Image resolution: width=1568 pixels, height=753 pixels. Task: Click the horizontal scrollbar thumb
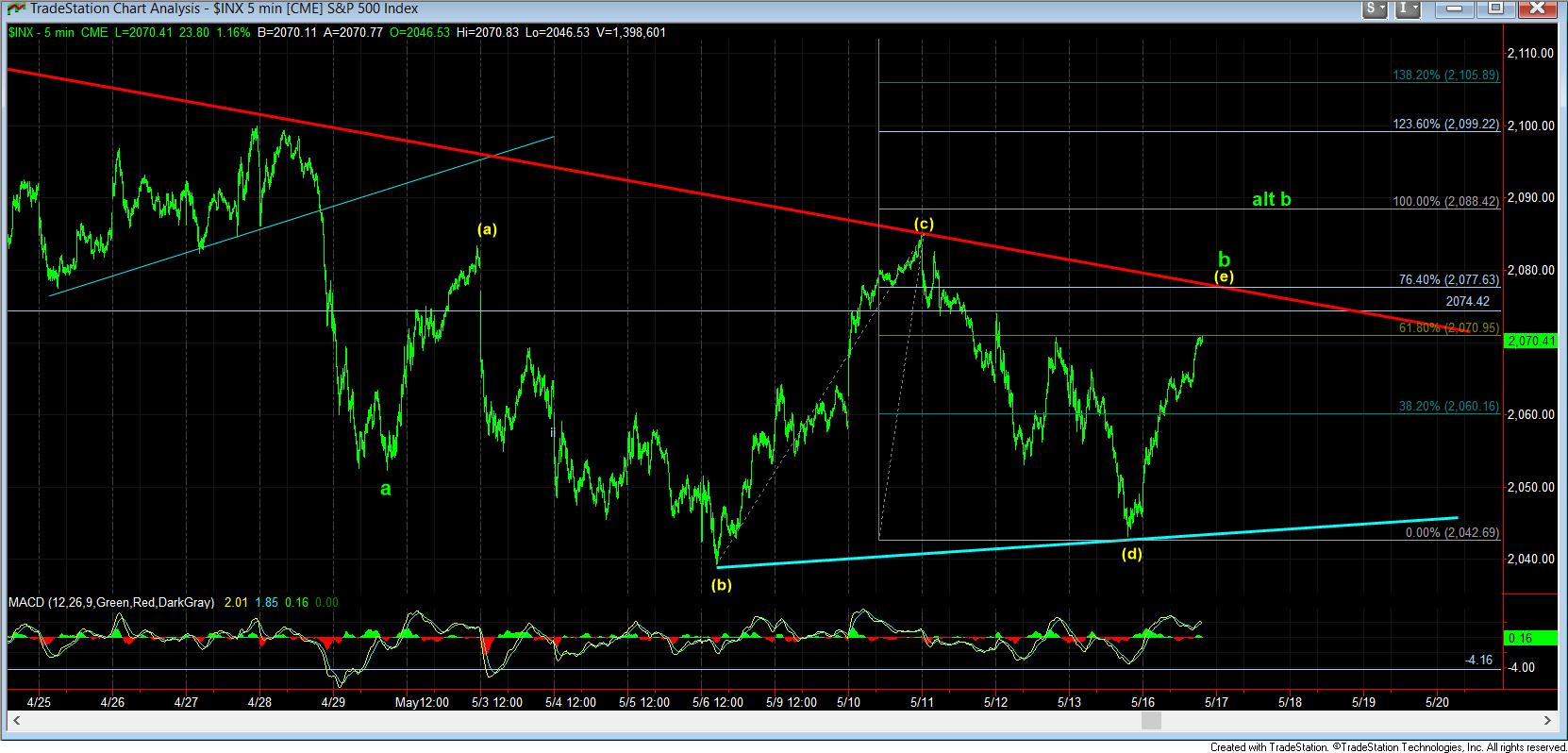coord(1151,721)
